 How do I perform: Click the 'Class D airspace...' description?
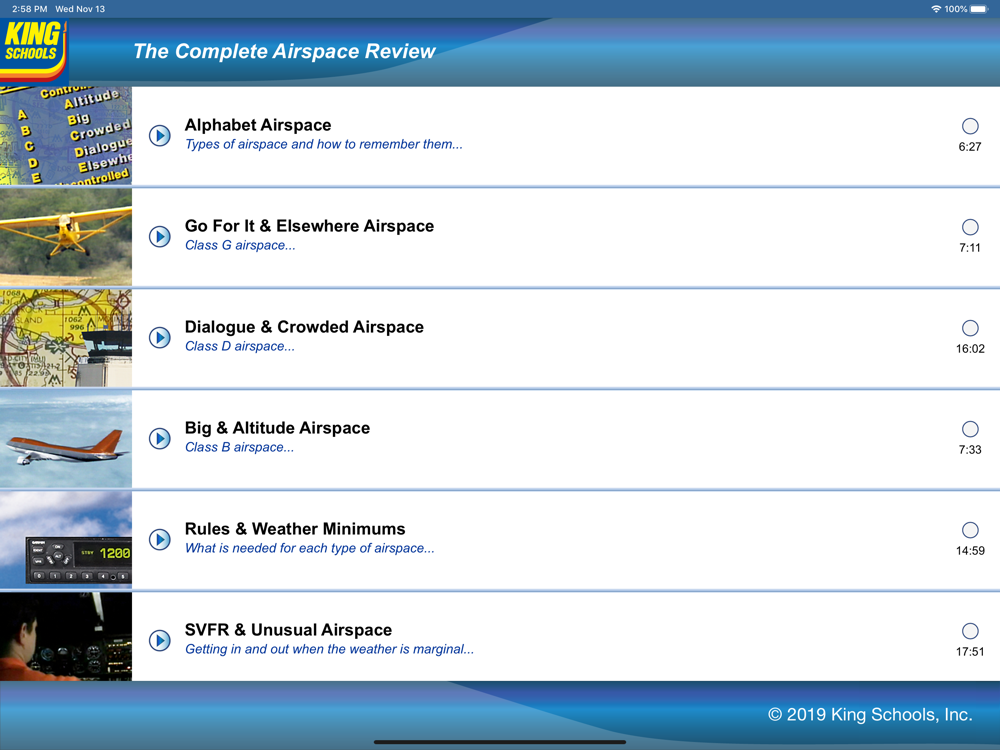[x=240, y=346]
